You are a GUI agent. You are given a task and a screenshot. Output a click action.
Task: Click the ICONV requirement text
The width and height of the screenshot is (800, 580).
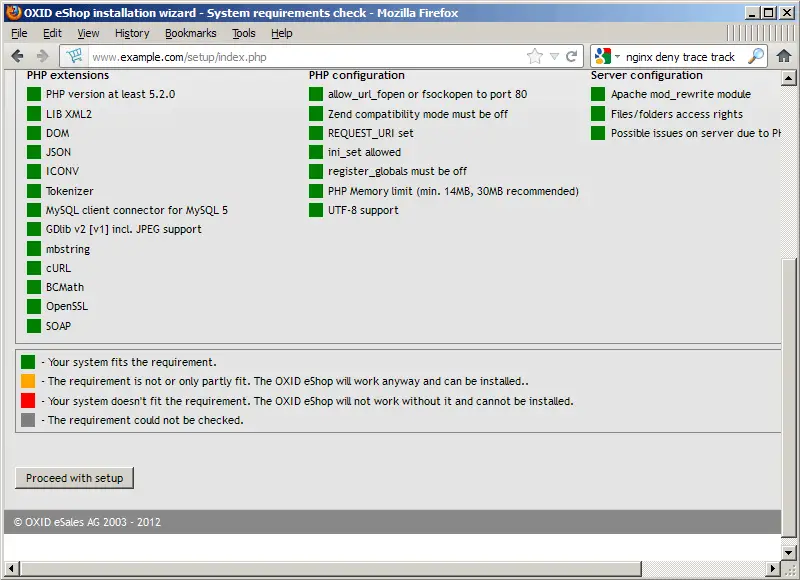coord(62,171)
